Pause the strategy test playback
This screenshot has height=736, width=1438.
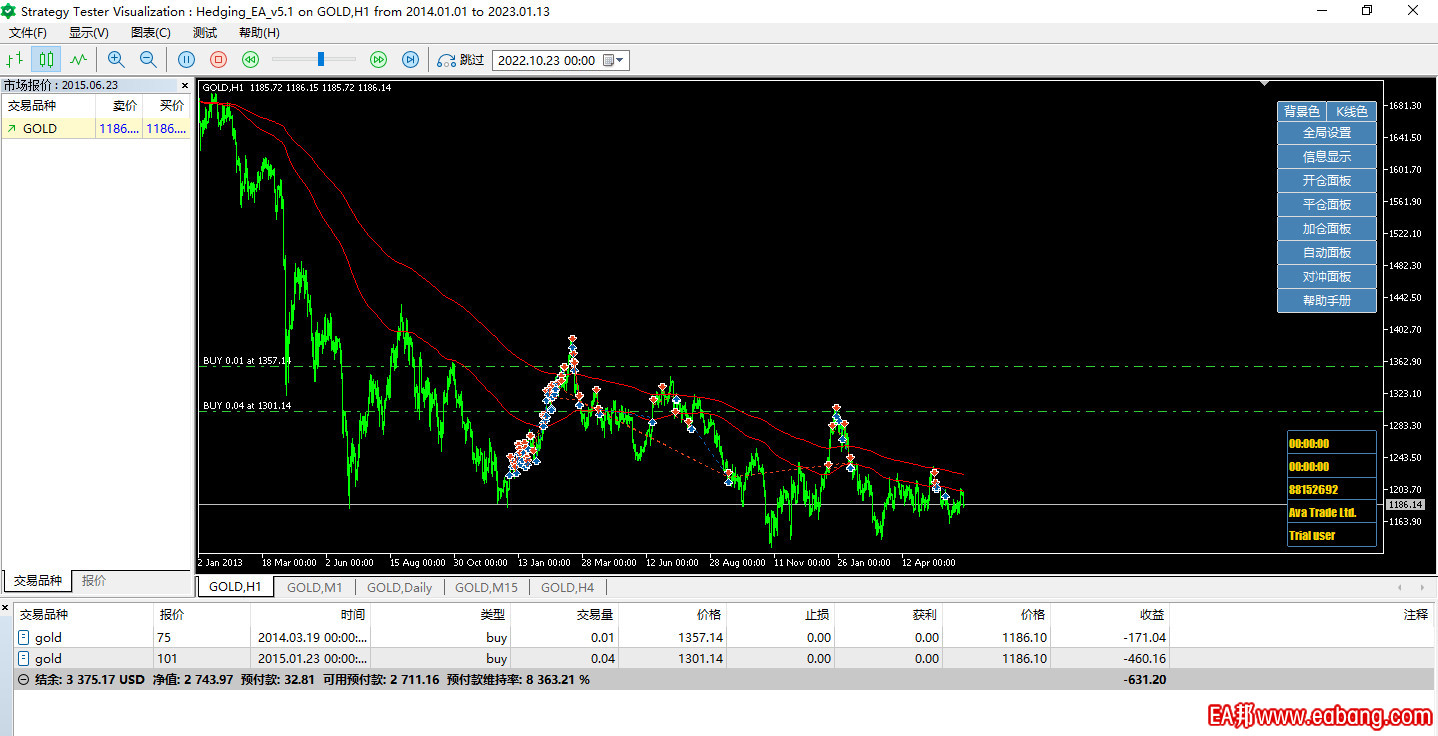186,60
